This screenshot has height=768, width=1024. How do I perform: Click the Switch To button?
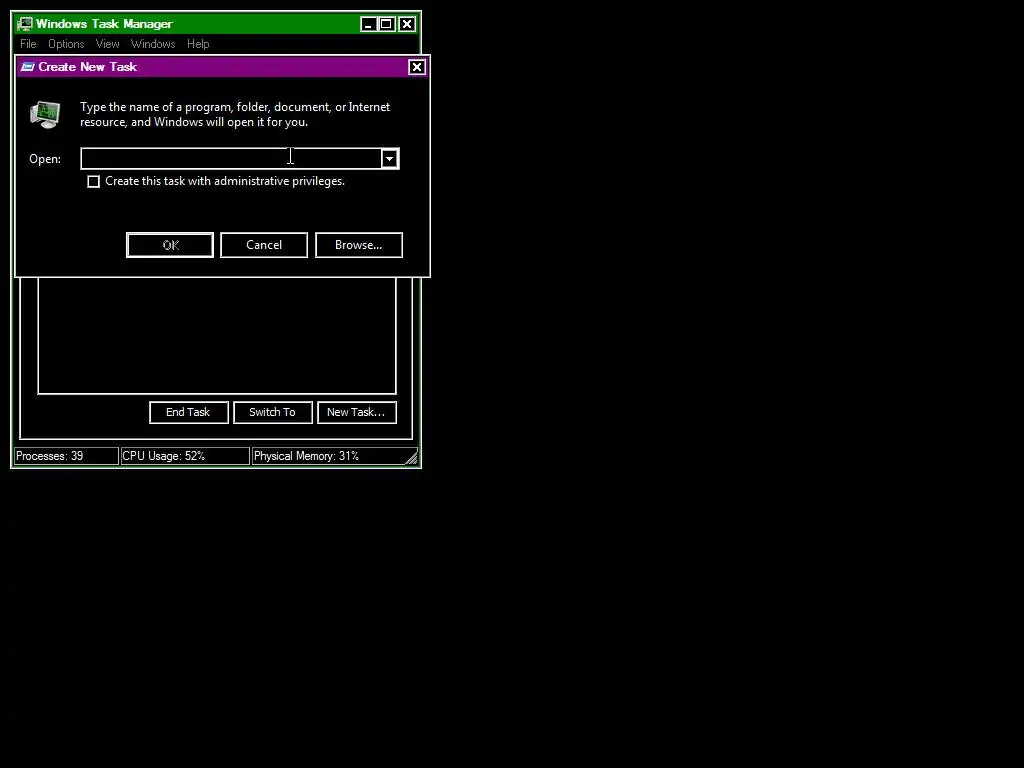tap(273, 412)
